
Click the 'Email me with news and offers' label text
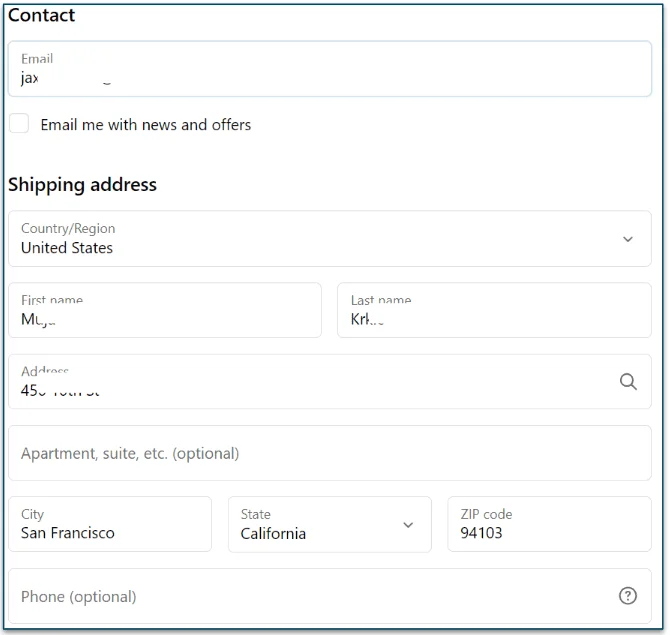pos(146,125)
